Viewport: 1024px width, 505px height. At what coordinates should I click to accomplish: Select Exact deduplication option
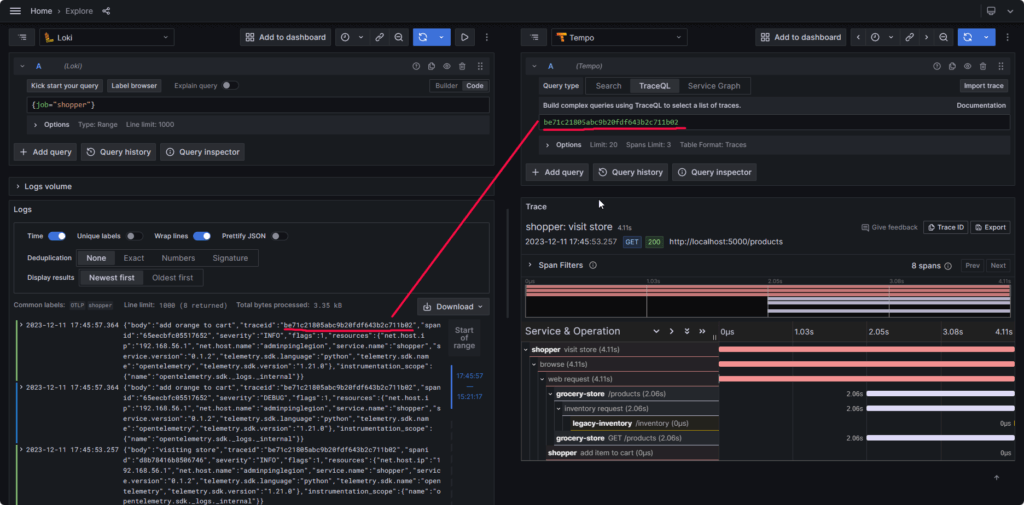click(134, 258)
